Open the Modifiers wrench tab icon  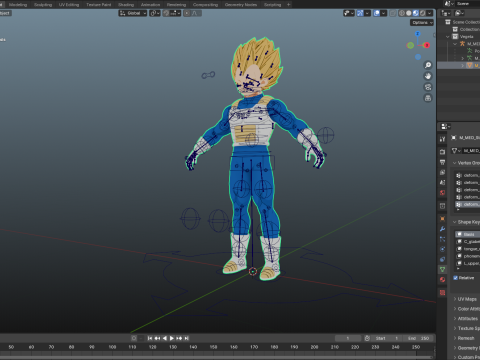coord(442,229)
